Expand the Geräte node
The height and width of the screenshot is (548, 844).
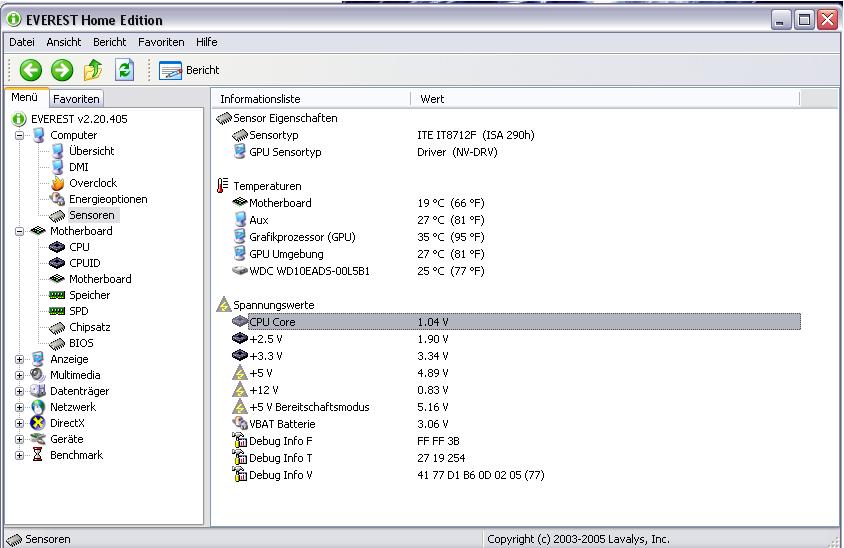coord(20,439)
